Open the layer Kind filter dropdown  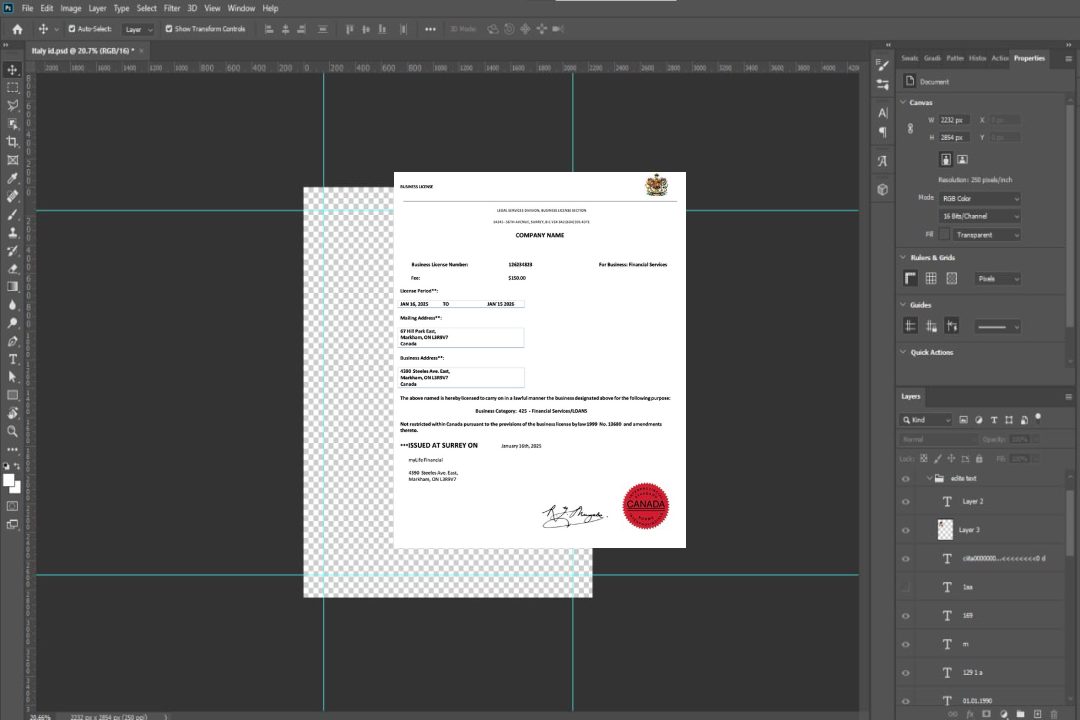tap(926, 420)
